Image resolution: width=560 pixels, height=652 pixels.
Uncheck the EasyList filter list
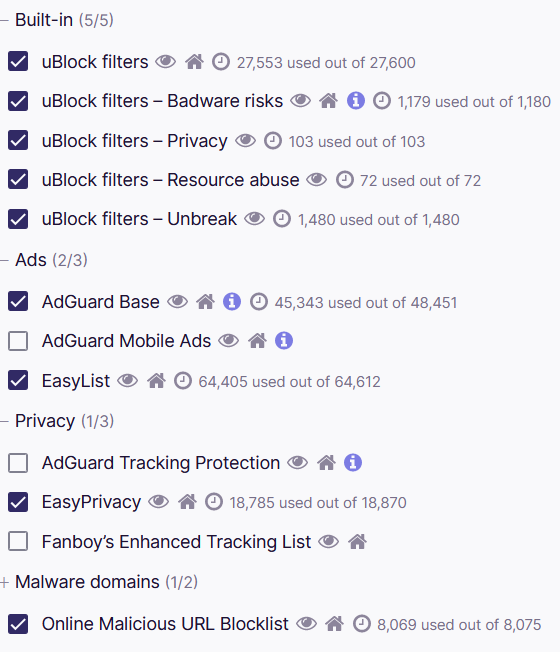coord(18,380)
